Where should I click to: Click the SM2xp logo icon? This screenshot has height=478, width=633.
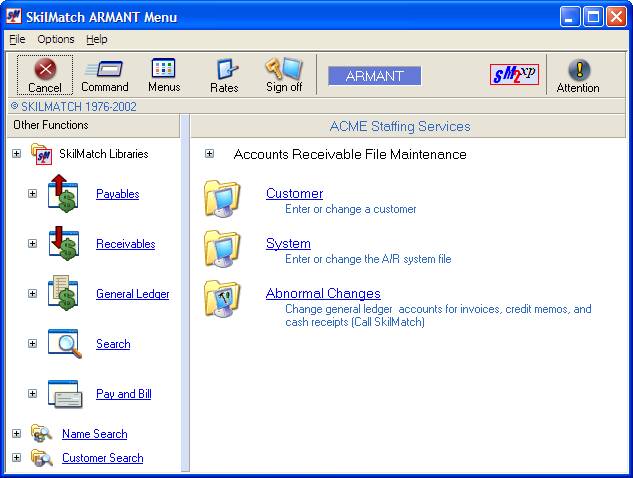click(x=514, y=74)
